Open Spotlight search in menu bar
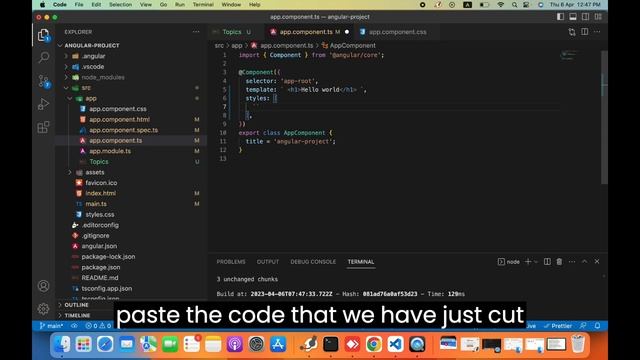Viewport: 640px width, 360px height. tap(514, 4)
